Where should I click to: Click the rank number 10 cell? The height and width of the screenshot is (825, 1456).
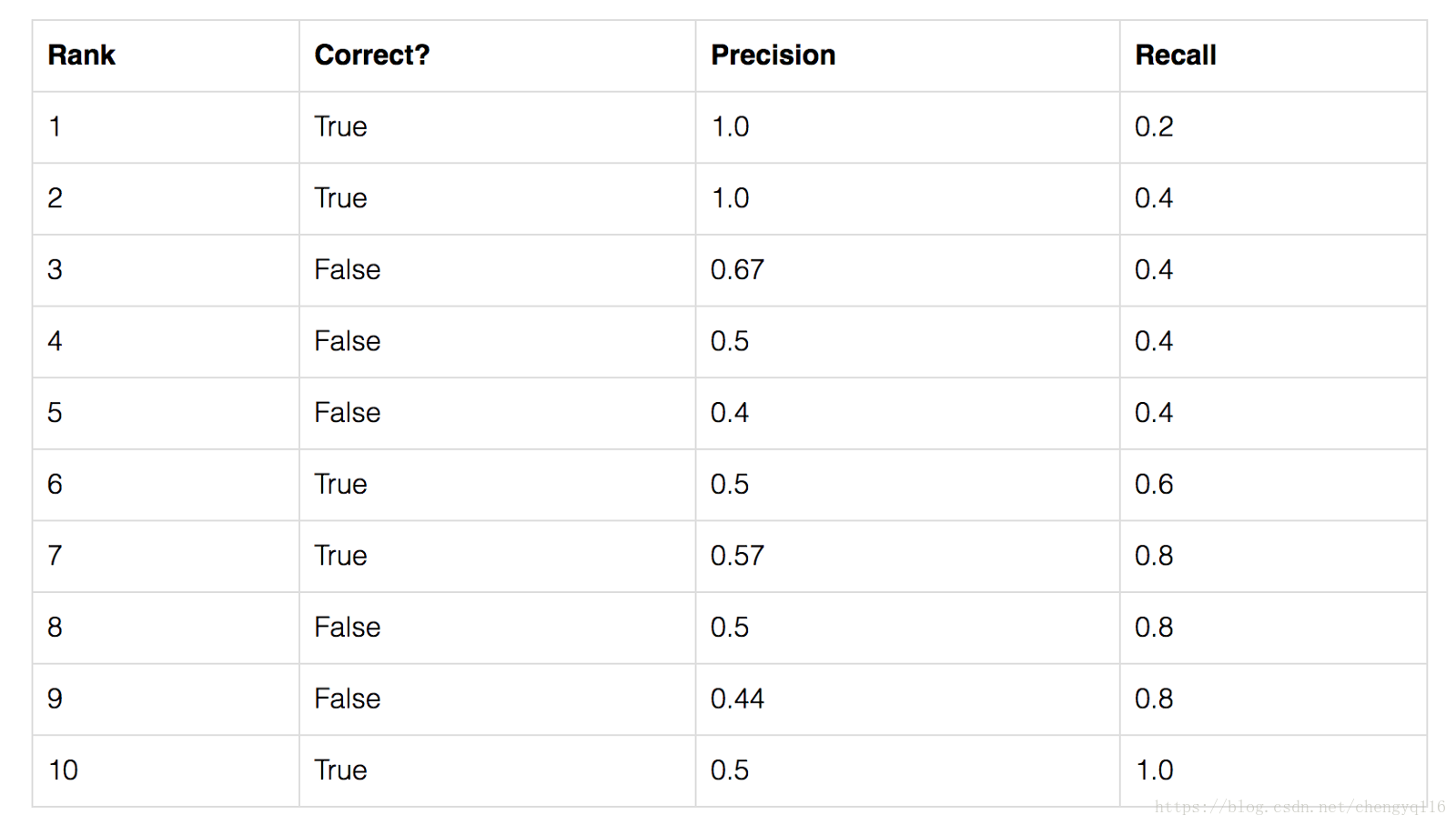click(63, 770)
